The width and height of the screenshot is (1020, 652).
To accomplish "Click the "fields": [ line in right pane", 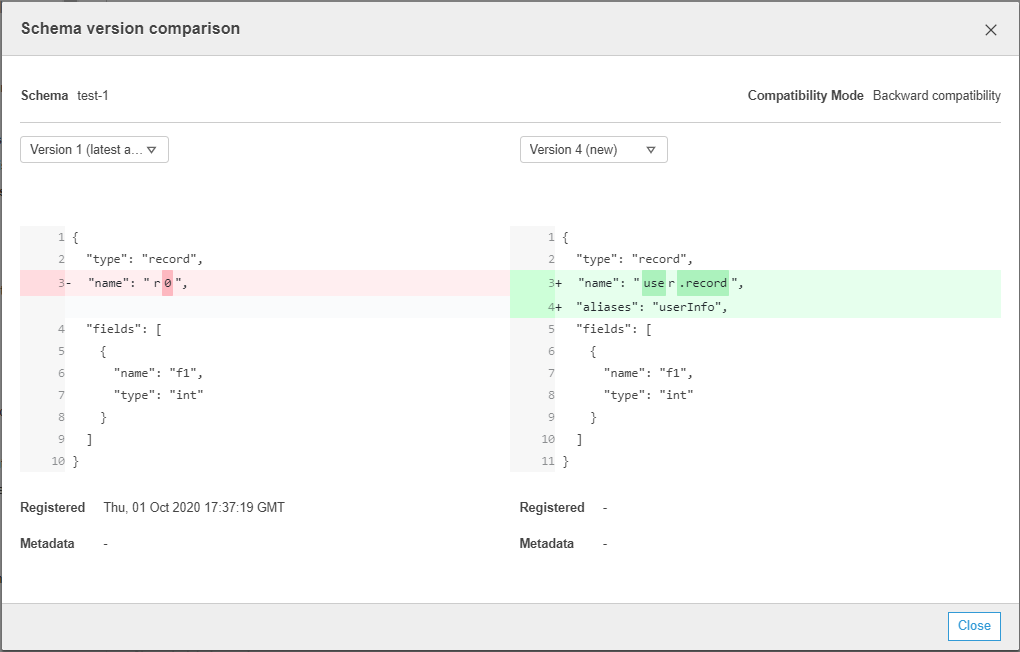I will 613,329.
